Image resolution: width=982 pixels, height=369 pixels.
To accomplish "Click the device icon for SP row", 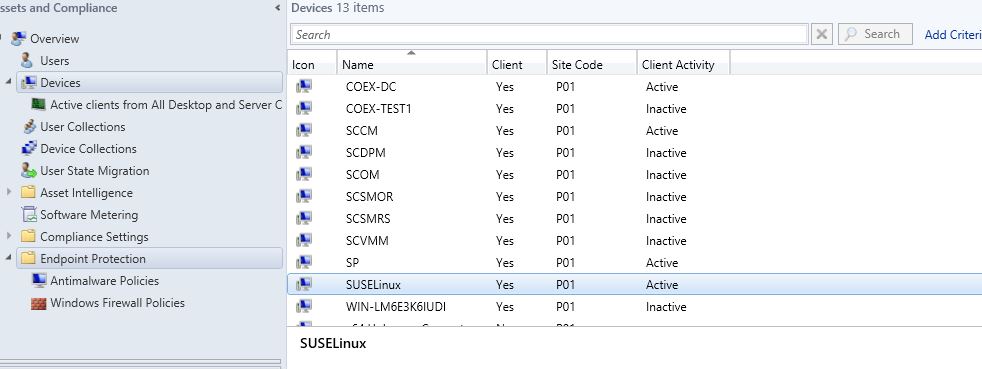I will 304,262.
